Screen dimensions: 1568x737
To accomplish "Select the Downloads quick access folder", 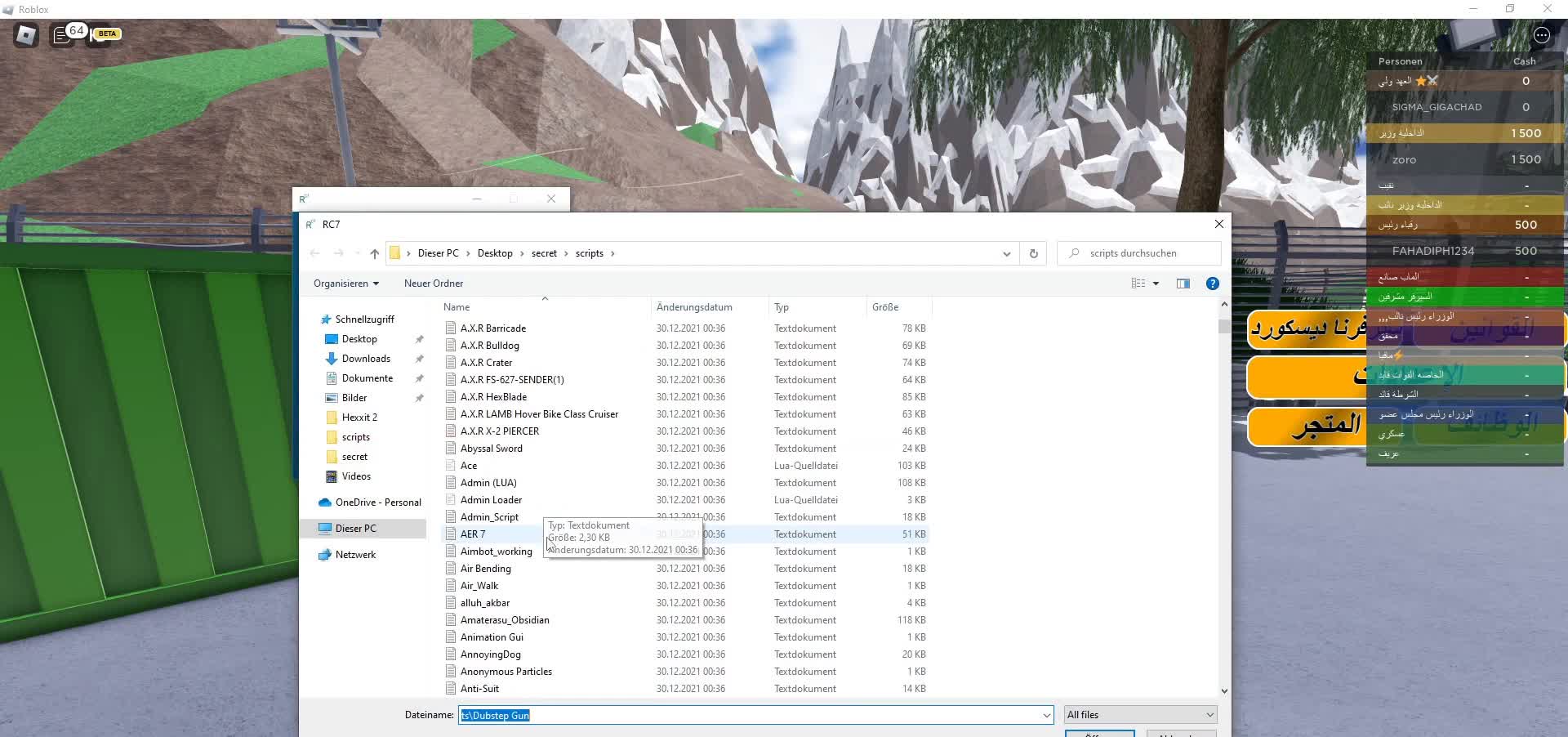I will (366, 359).
